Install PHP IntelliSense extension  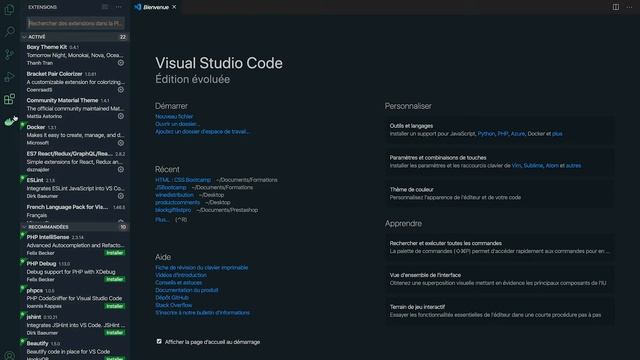point(114,253)
